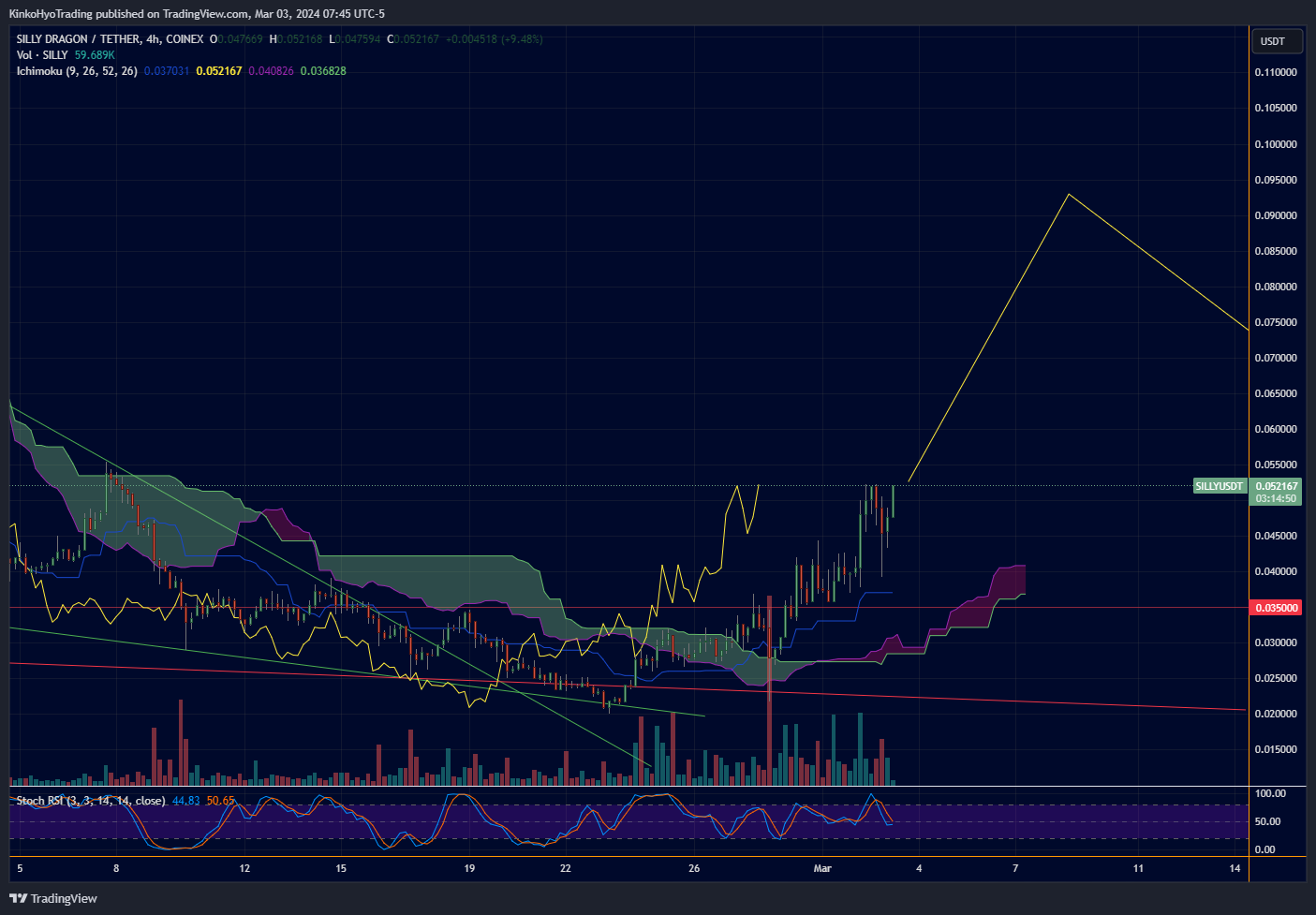Click the Vol · SILLY volume label

tap(42, 55)
